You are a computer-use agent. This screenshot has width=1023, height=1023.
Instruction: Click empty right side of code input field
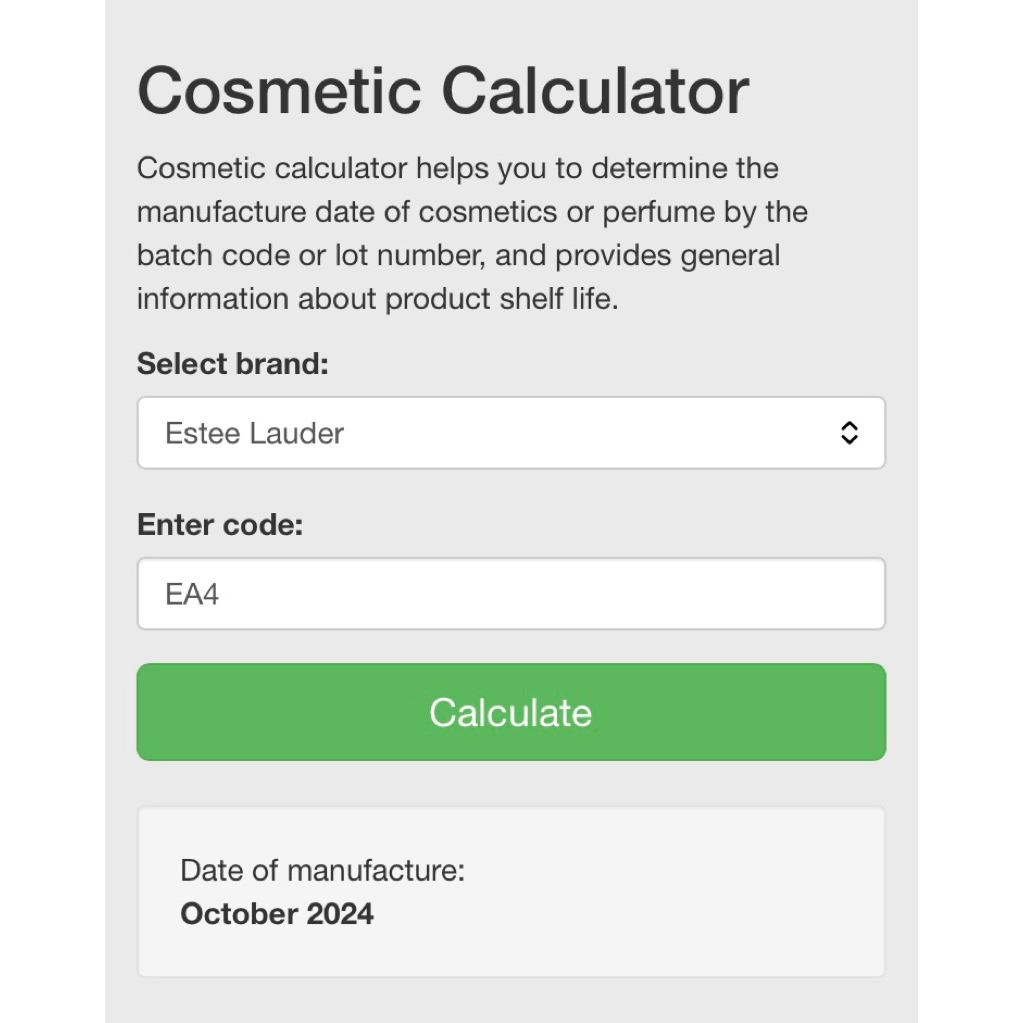(x=652, y=594)
